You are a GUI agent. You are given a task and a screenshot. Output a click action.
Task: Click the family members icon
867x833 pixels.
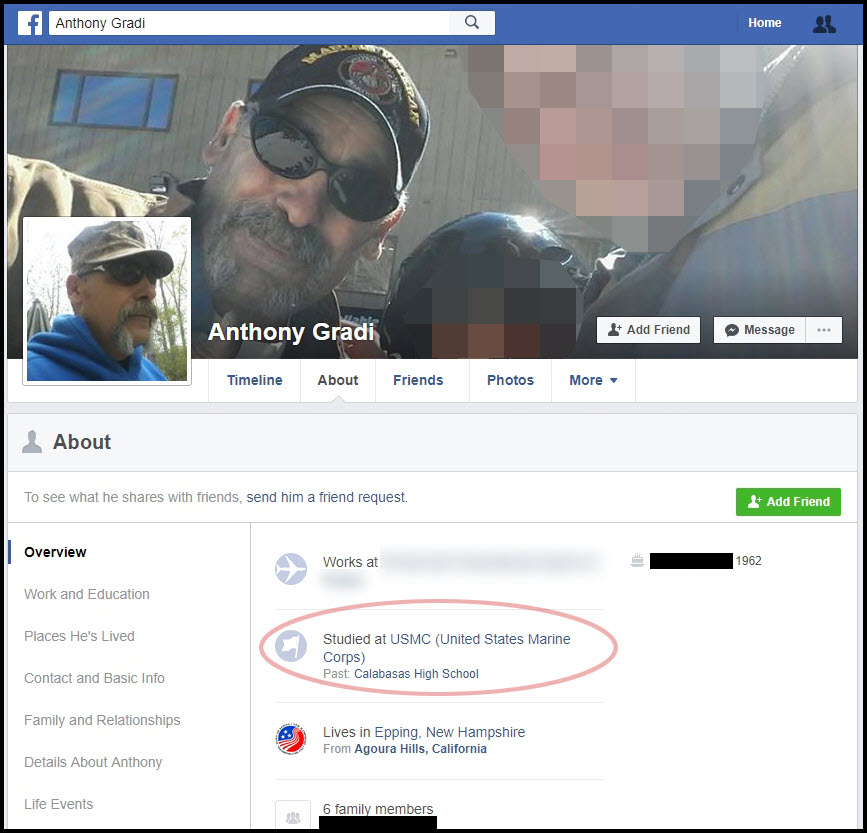(291, 816)
